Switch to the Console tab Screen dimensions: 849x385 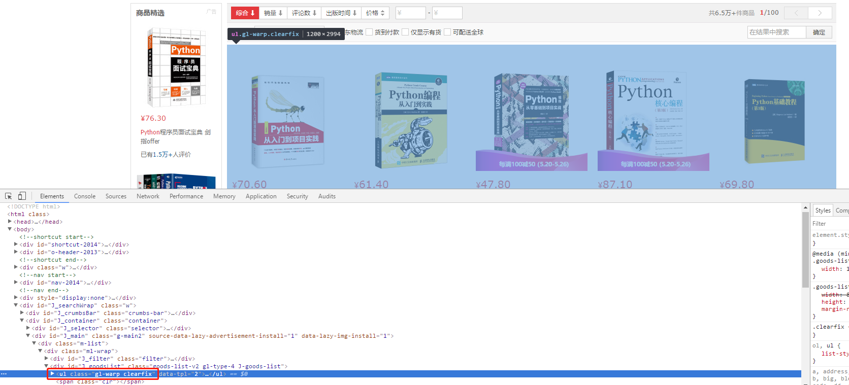pyautogui.click(x=84, y=196)
